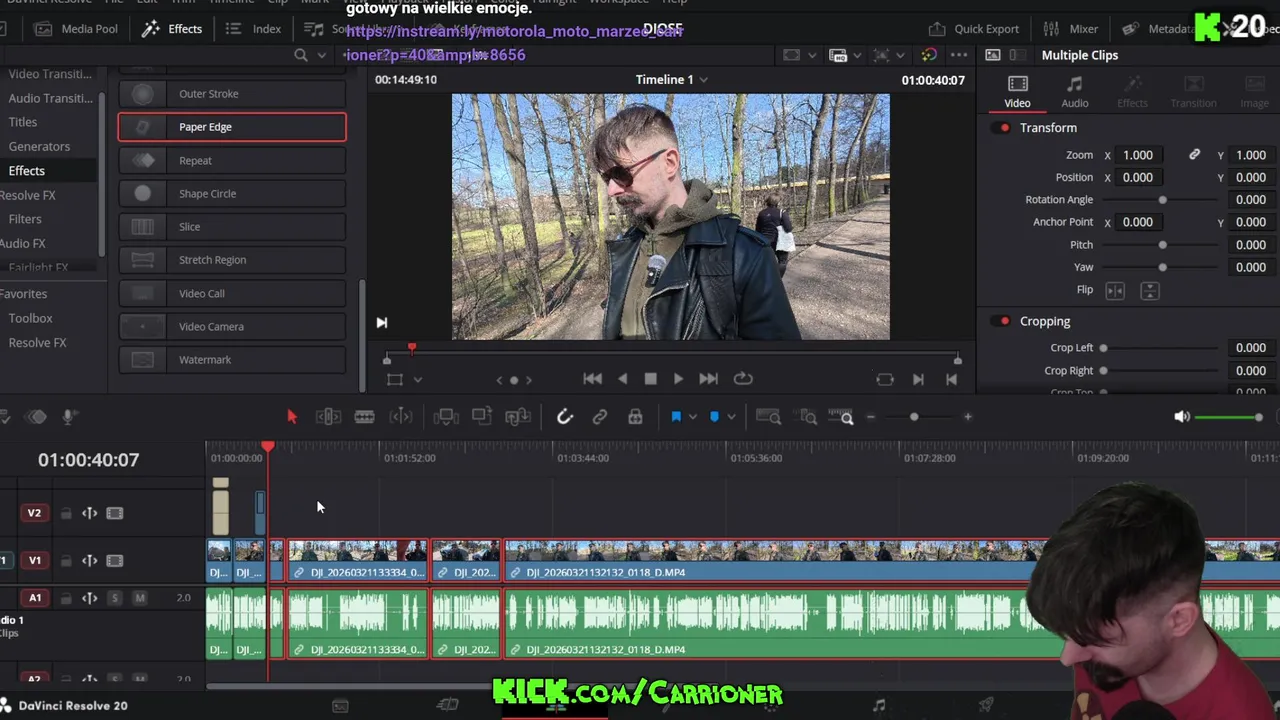1280x720 pixels.
Task: Toggle Loop playback icon
Action: (743, 379)
